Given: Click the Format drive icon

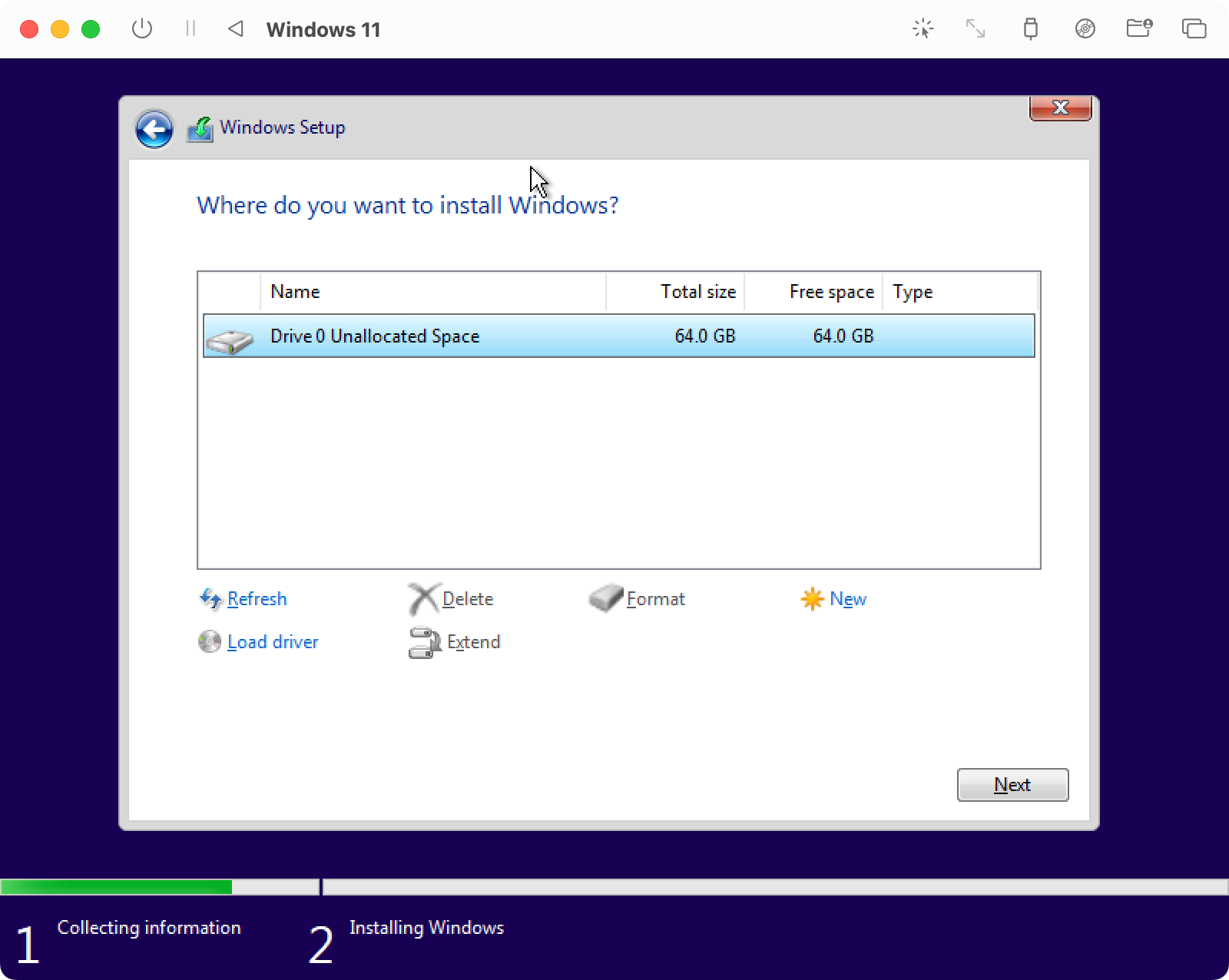Looking at the screenshot, I should point(606,598).
